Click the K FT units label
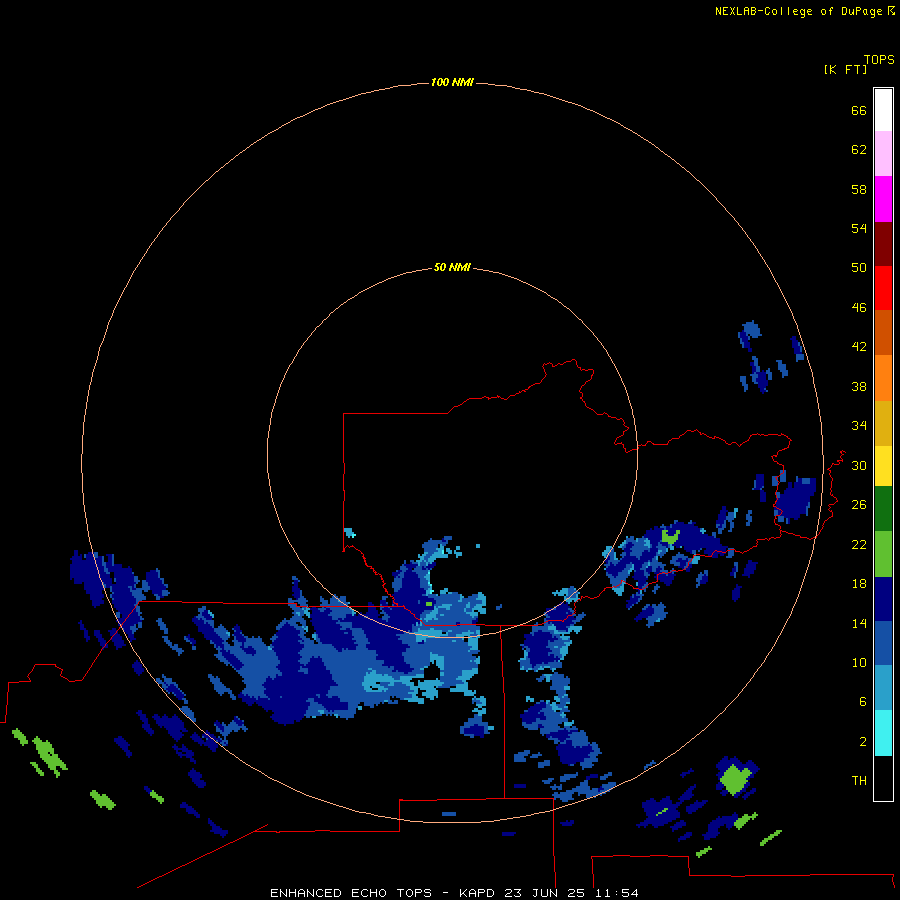The height and width of the screenshot is (900, 900). point(845,69)
